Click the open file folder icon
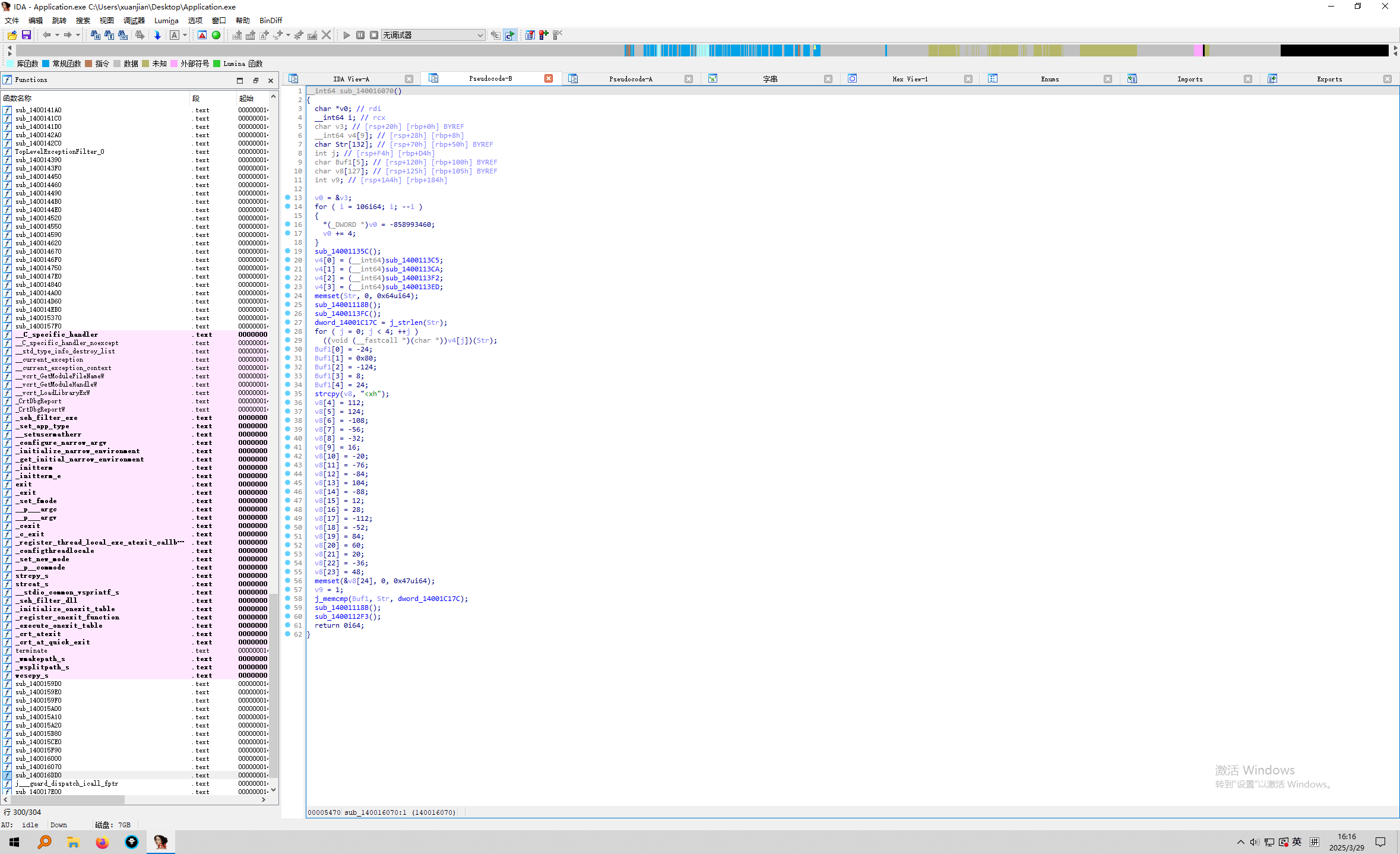 [x=12, y=35]
